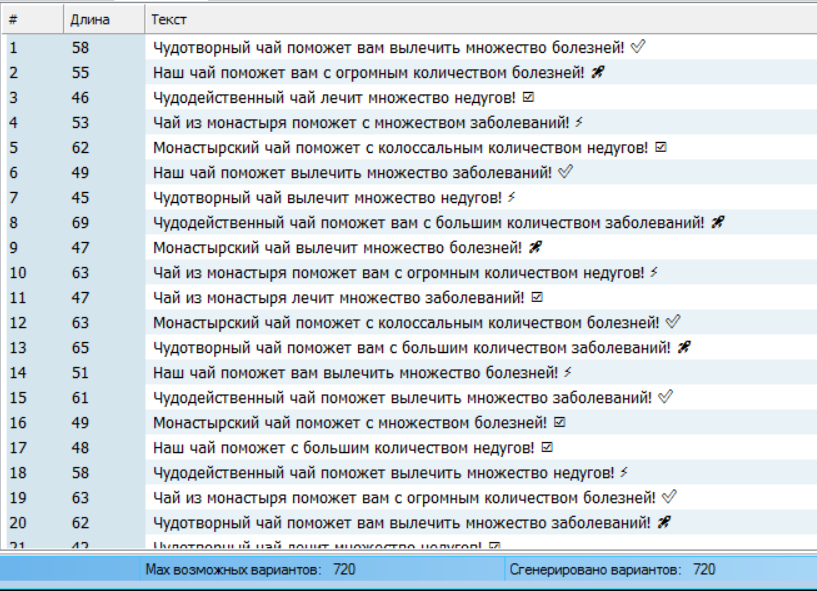Click length value 51 in row 14
817x591 pixels.
point(80,373)
